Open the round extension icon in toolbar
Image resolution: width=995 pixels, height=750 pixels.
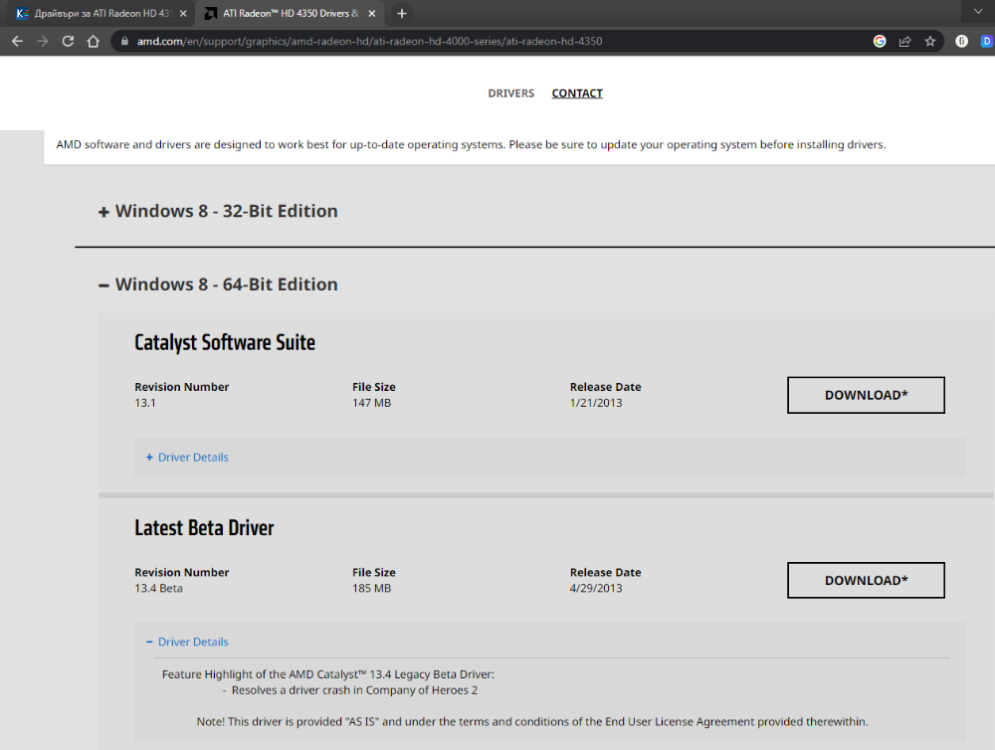click(962, 41)
